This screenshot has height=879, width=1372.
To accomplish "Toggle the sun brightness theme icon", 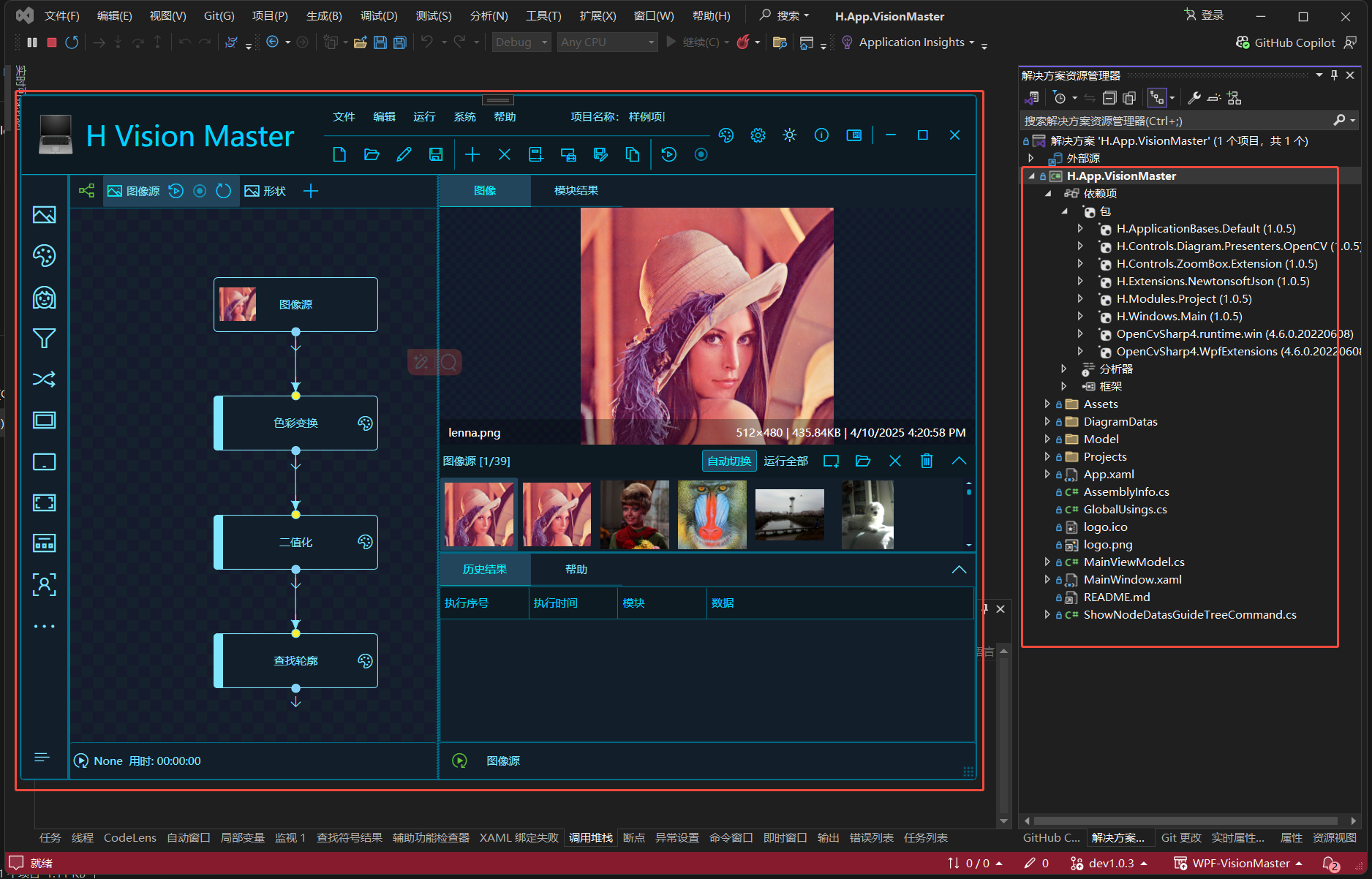I will [x=790, y=135].
